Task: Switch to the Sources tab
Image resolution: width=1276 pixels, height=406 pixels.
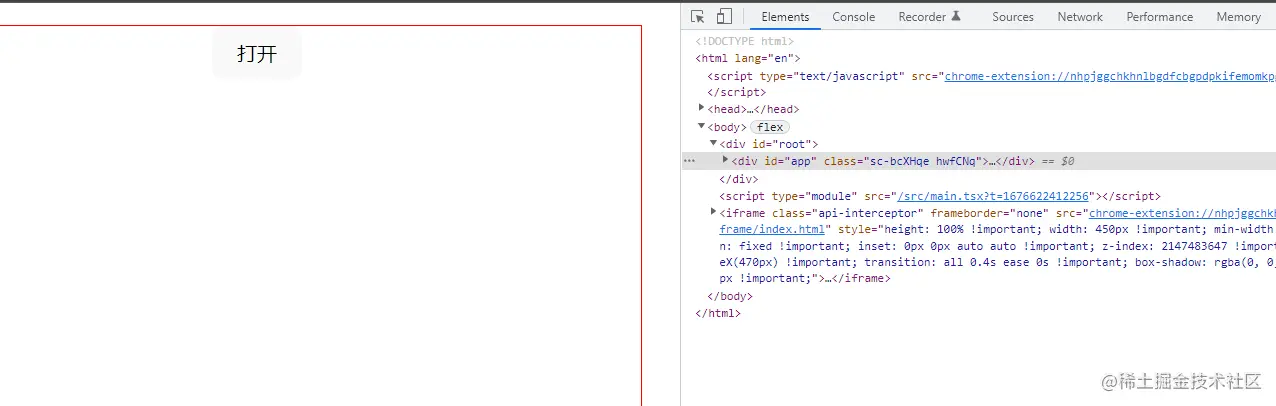Action: [x=1013, y=17]
